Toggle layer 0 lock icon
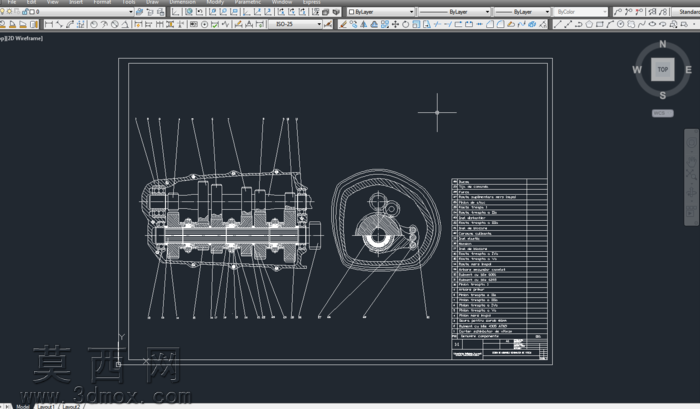Screen dimensions: 700x409 tap(25, 12)
